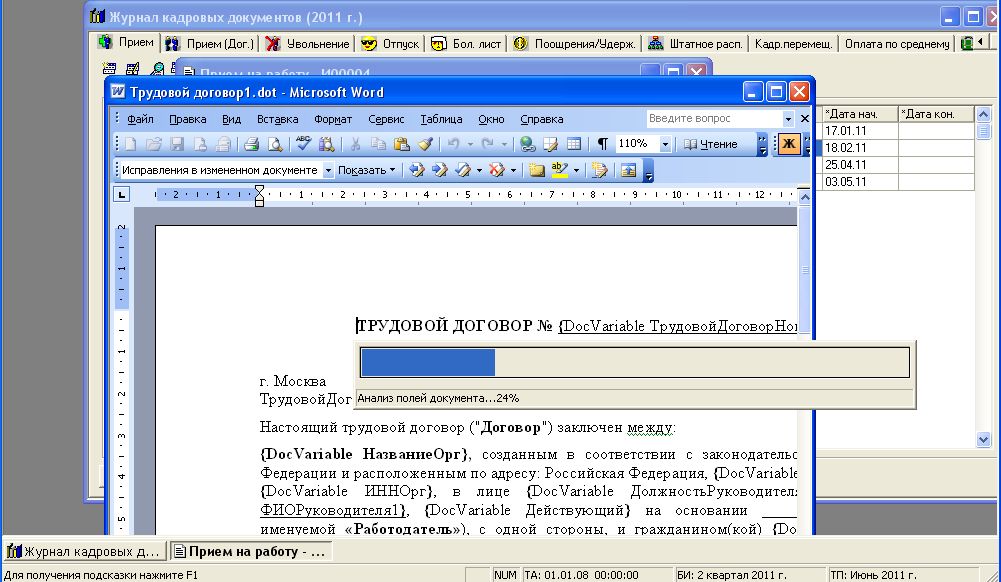This screenshot has width=1001, height=582.
Task: Click the Print icon in Word toolbar
Action: (x=251, y=144)
